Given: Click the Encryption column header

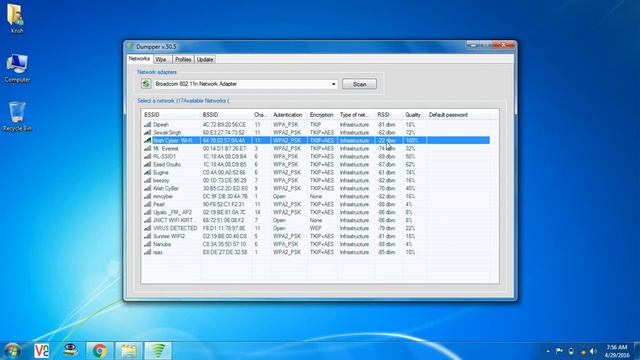Looking at the screenshot, I should tap(322, 115).
